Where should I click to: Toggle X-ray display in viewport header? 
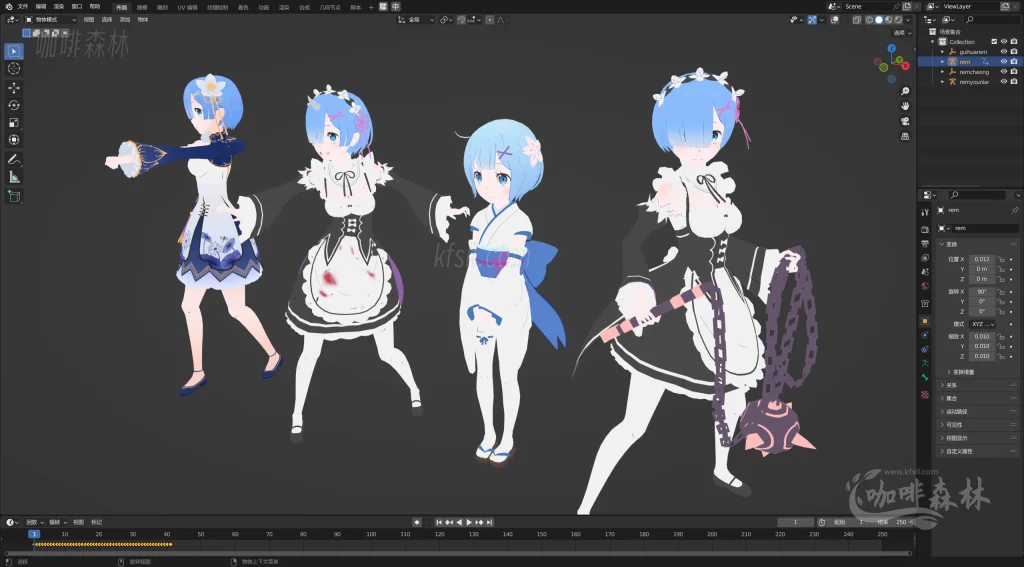click(x=856, y=20)
